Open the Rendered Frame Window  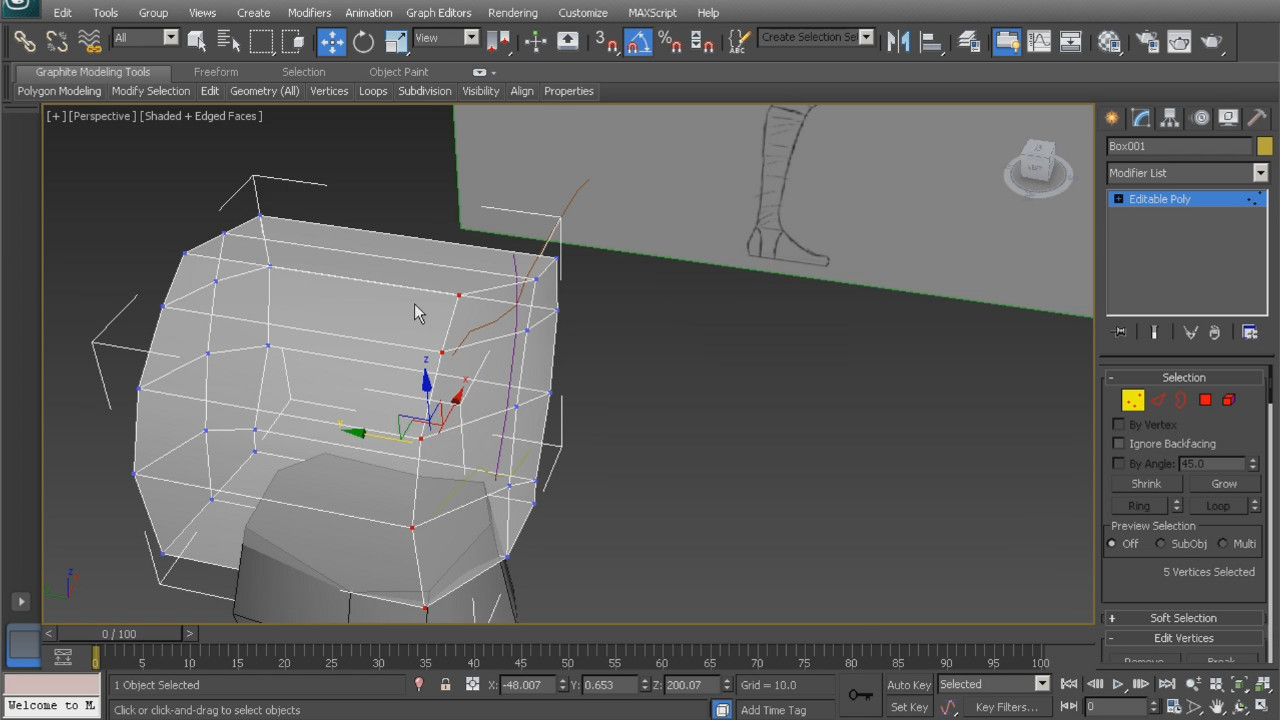(1179, 41)
